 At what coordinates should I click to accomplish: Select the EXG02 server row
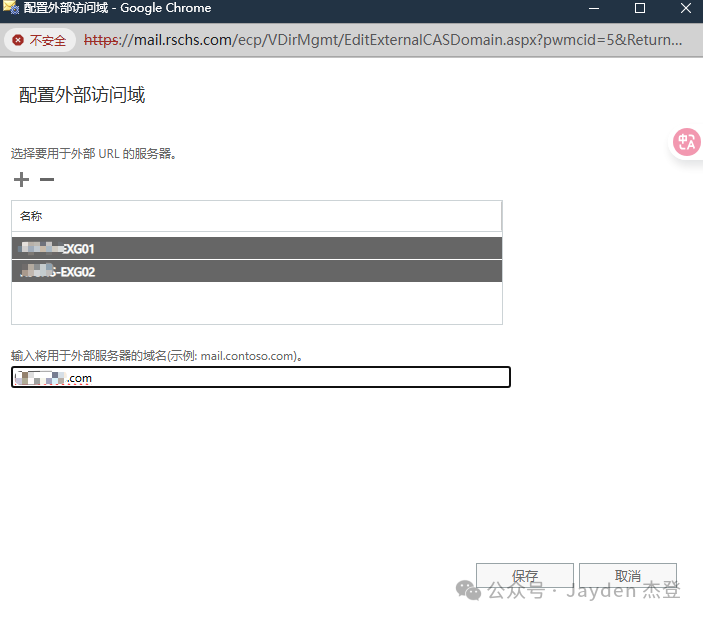(x=256, y=271)
